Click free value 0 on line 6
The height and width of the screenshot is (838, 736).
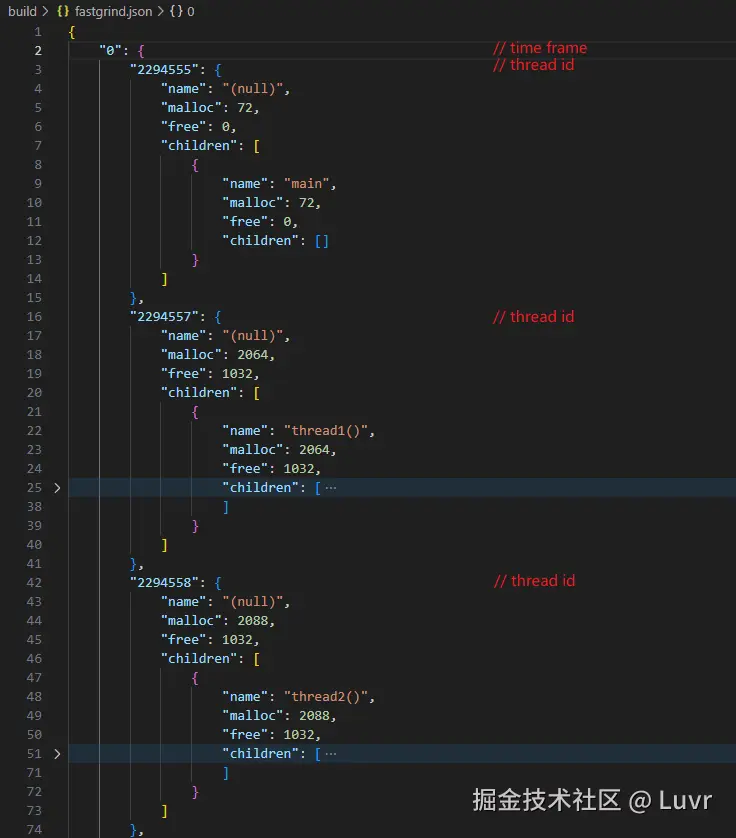226,127
